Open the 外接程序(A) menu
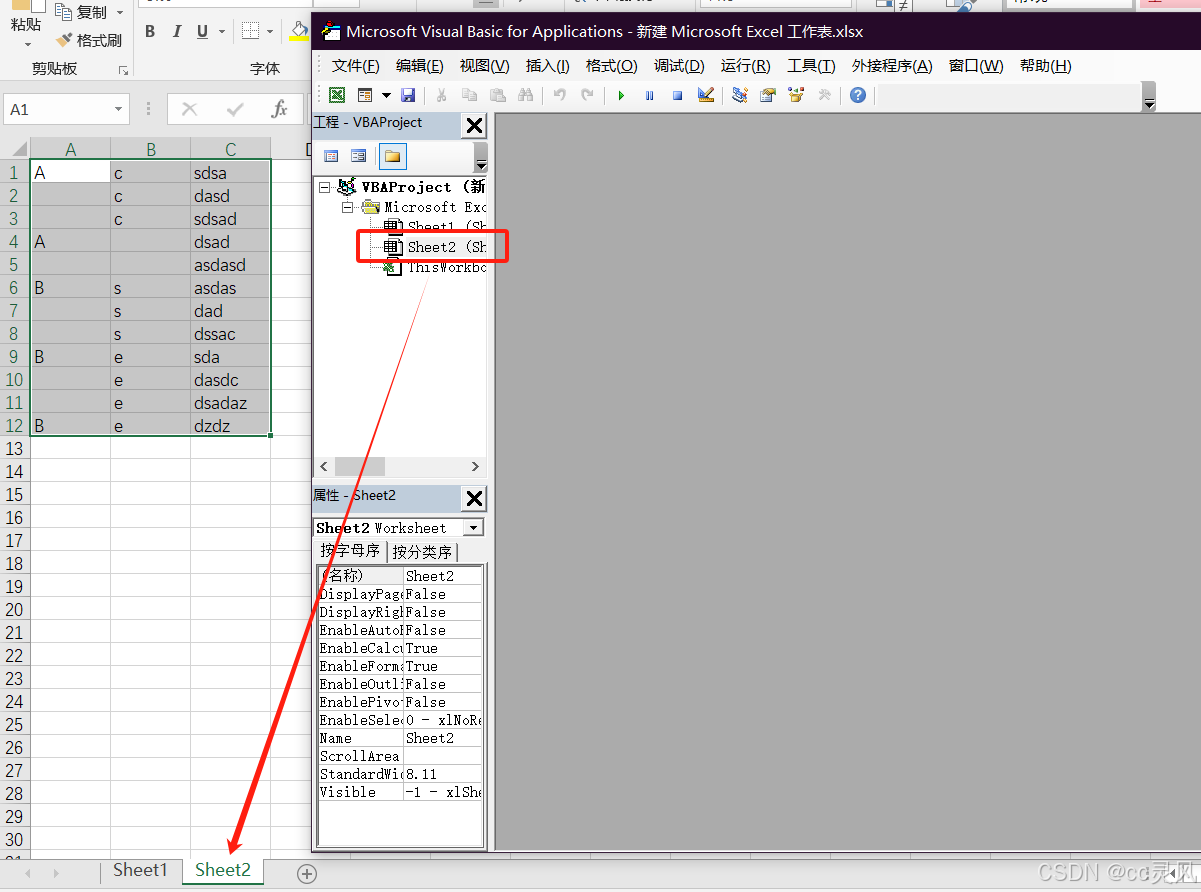 (x=892, y=66)
